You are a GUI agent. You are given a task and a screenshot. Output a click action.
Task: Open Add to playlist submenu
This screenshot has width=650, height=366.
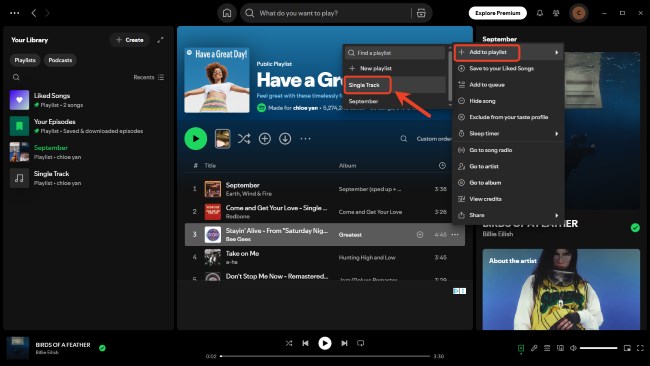pos(508,52)
